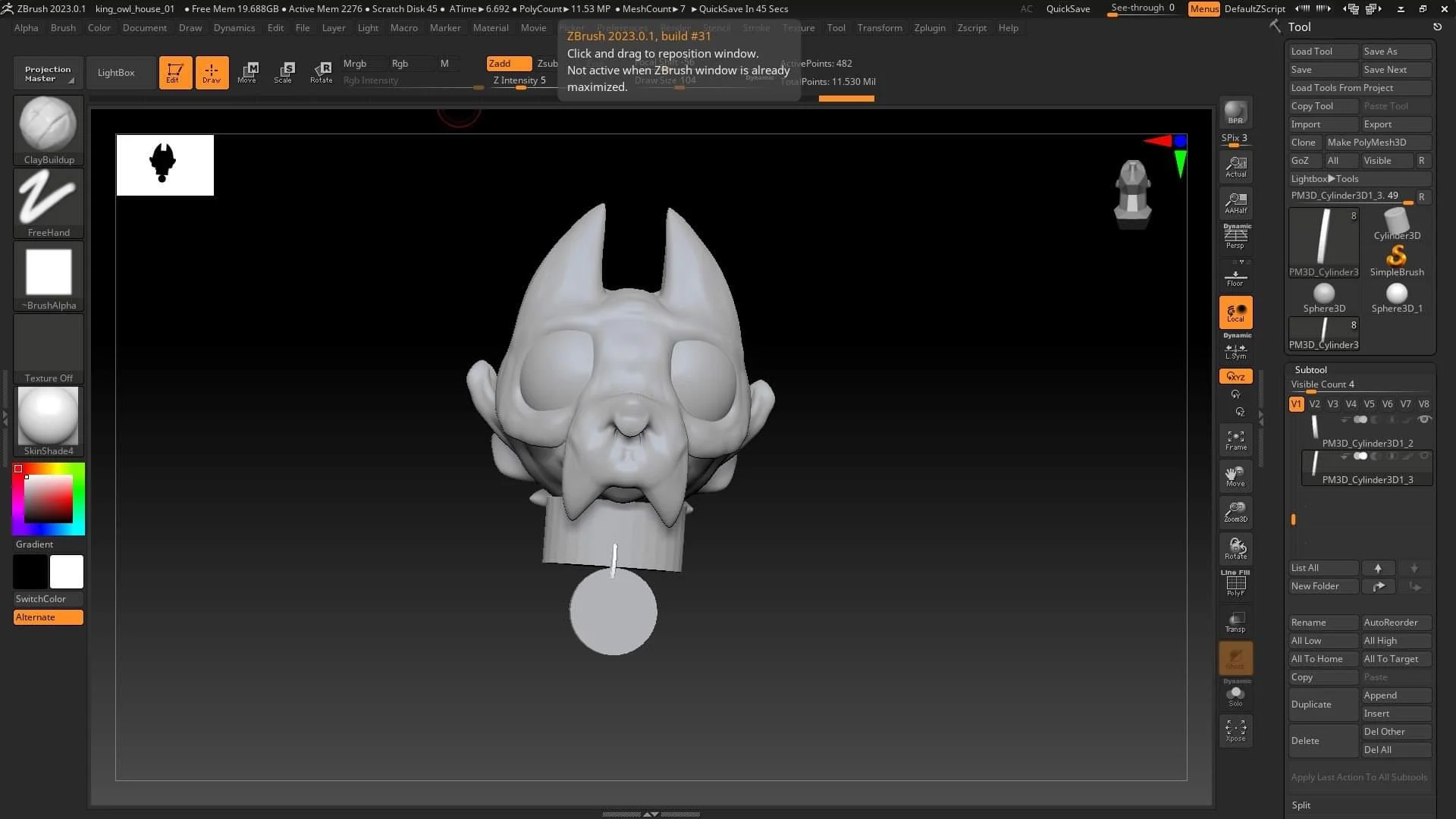Click the Frame view icon

click(1235, 441)
